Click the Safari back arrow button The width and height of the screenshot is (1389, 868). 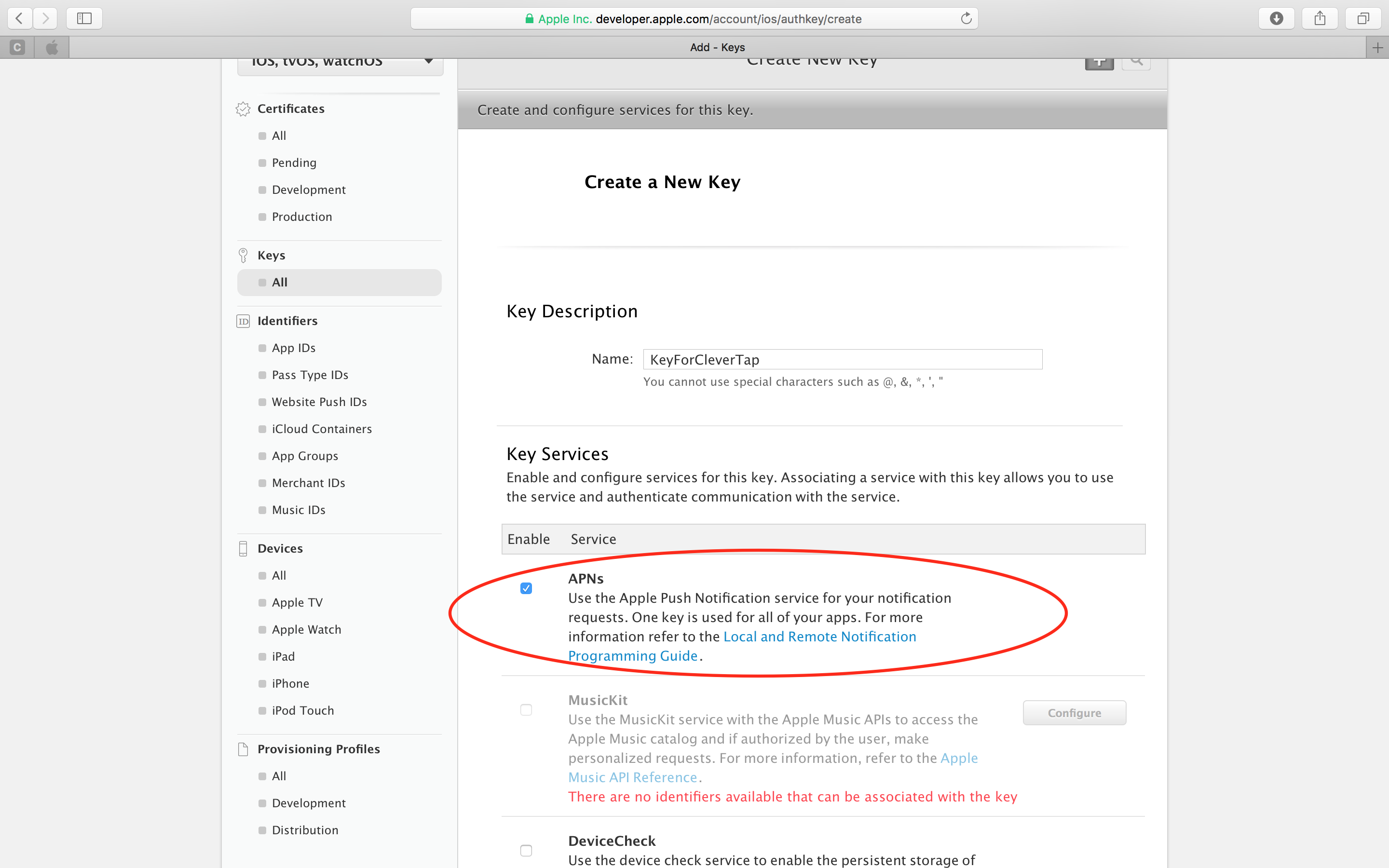pyautogui.click(x=19, y=18)
